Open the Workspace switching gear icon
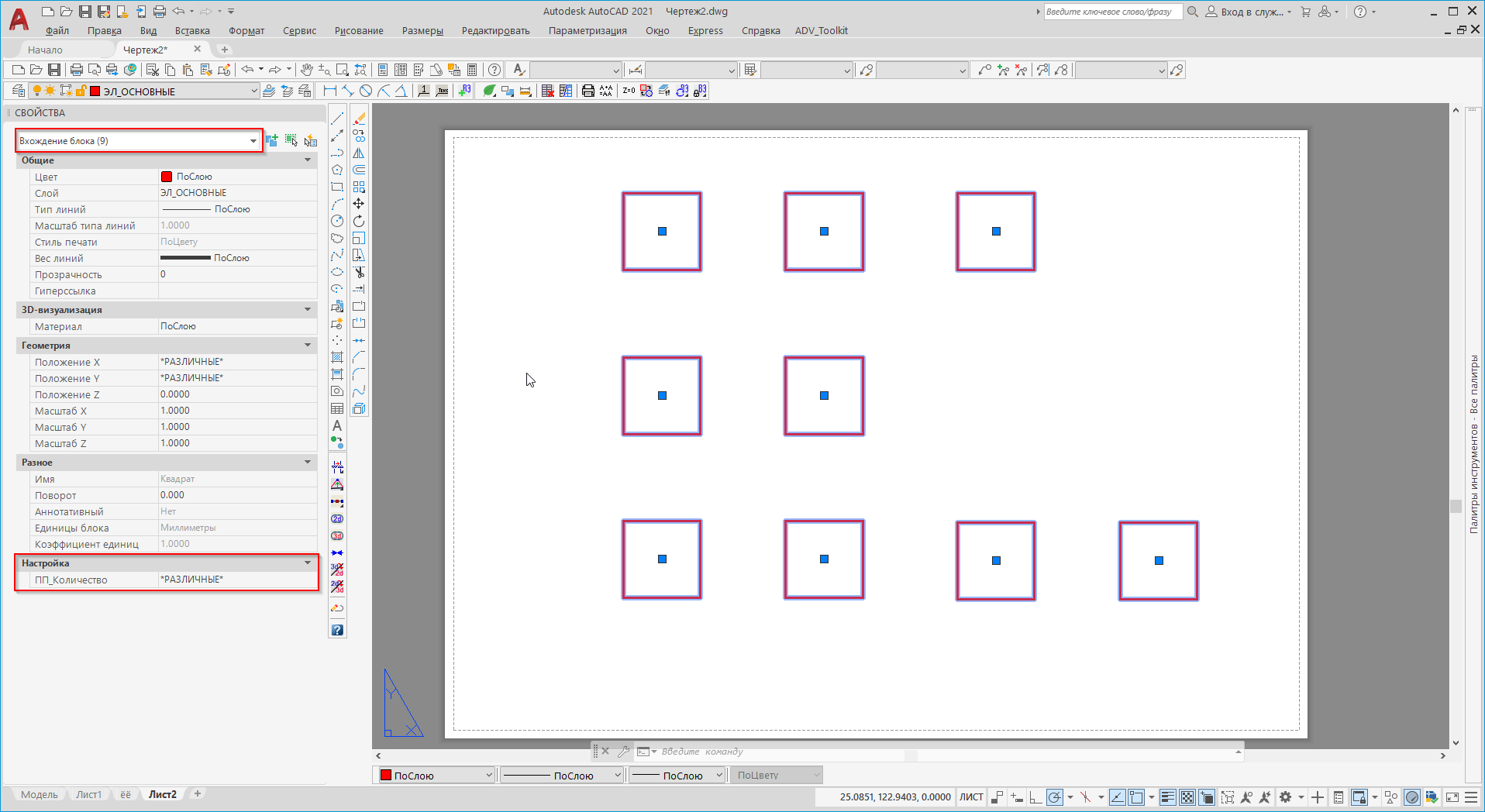This screenshot has height=812, width=1485. tap(1285, 797)
